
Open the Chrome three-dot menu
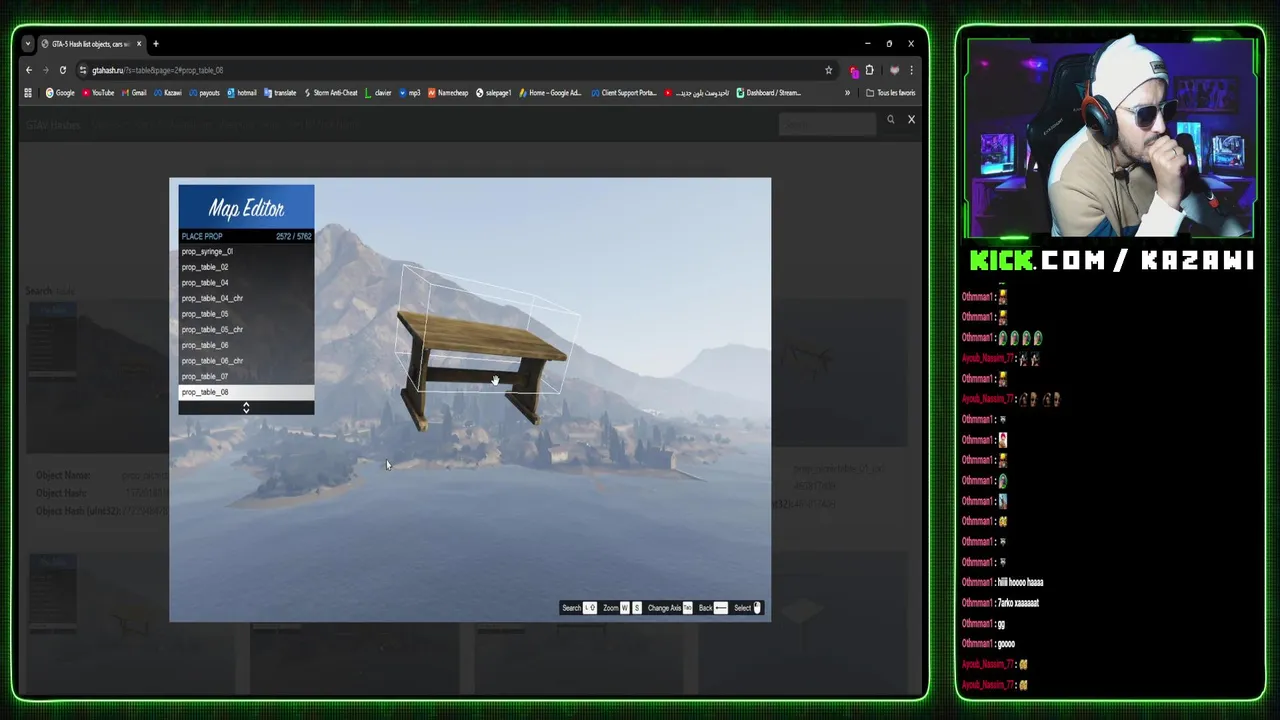(911, 70)
